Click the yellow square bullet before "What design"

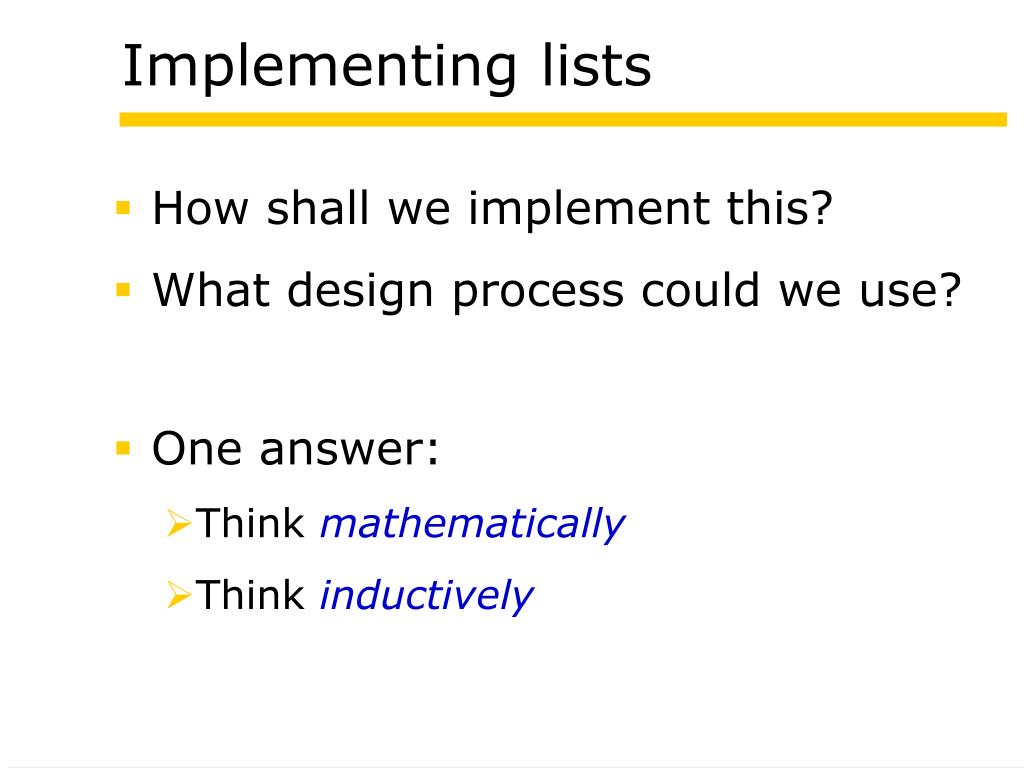pyautogui.click(x=123, y=289)
